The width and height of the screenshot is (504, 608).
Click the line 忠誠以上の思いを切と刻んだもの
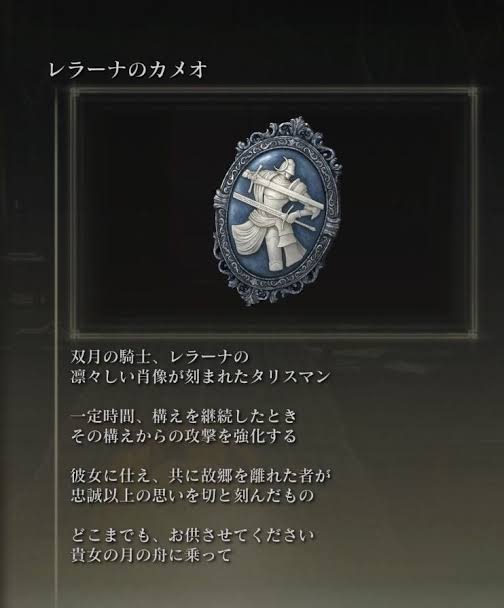192,496
